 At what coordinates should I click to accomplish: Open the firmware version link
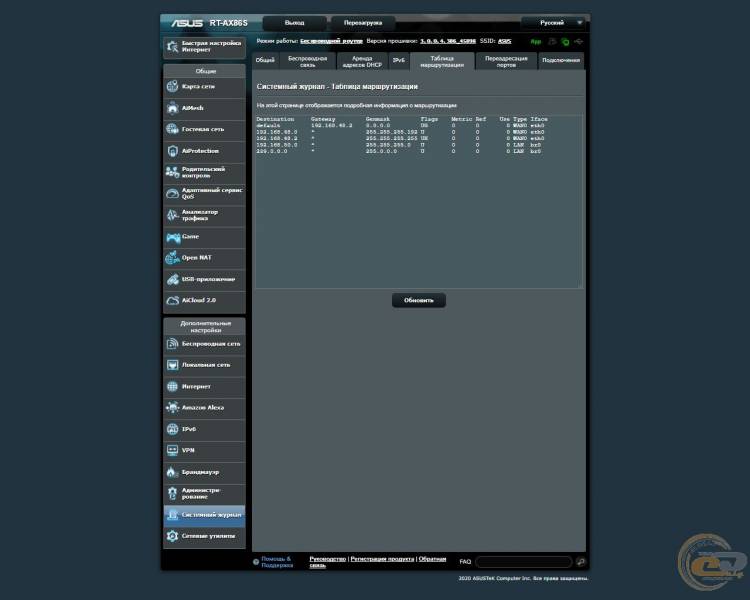448,41
